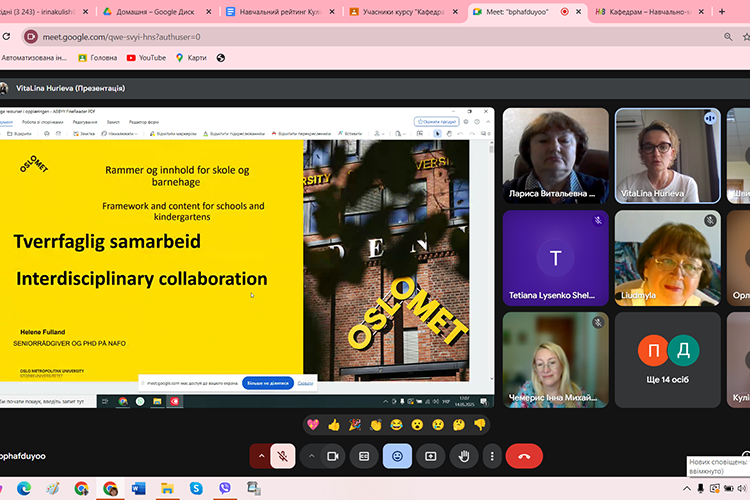Select Tetiana Lysenko tile
The width and height of the screenshot is (750, 500).
[555, 258]
